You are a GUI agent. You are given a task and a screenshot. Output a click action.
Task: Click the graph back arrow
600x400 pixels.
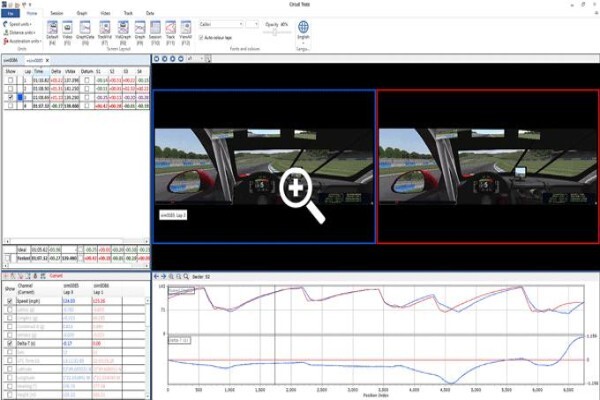click(156, 276)
